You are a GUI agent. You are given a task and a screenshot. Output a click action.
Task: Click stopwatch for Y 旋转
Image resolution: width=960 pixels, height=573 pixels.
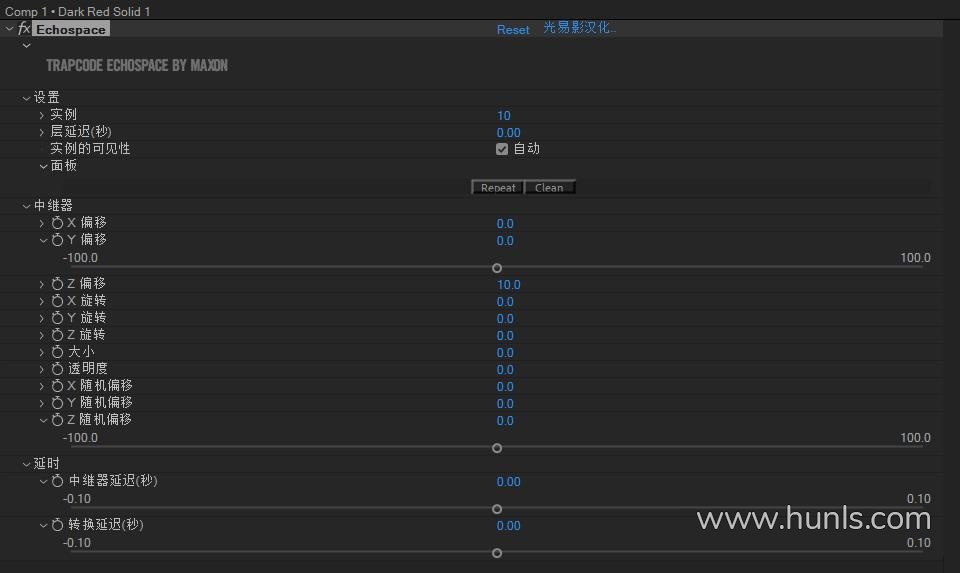[57, 318]
